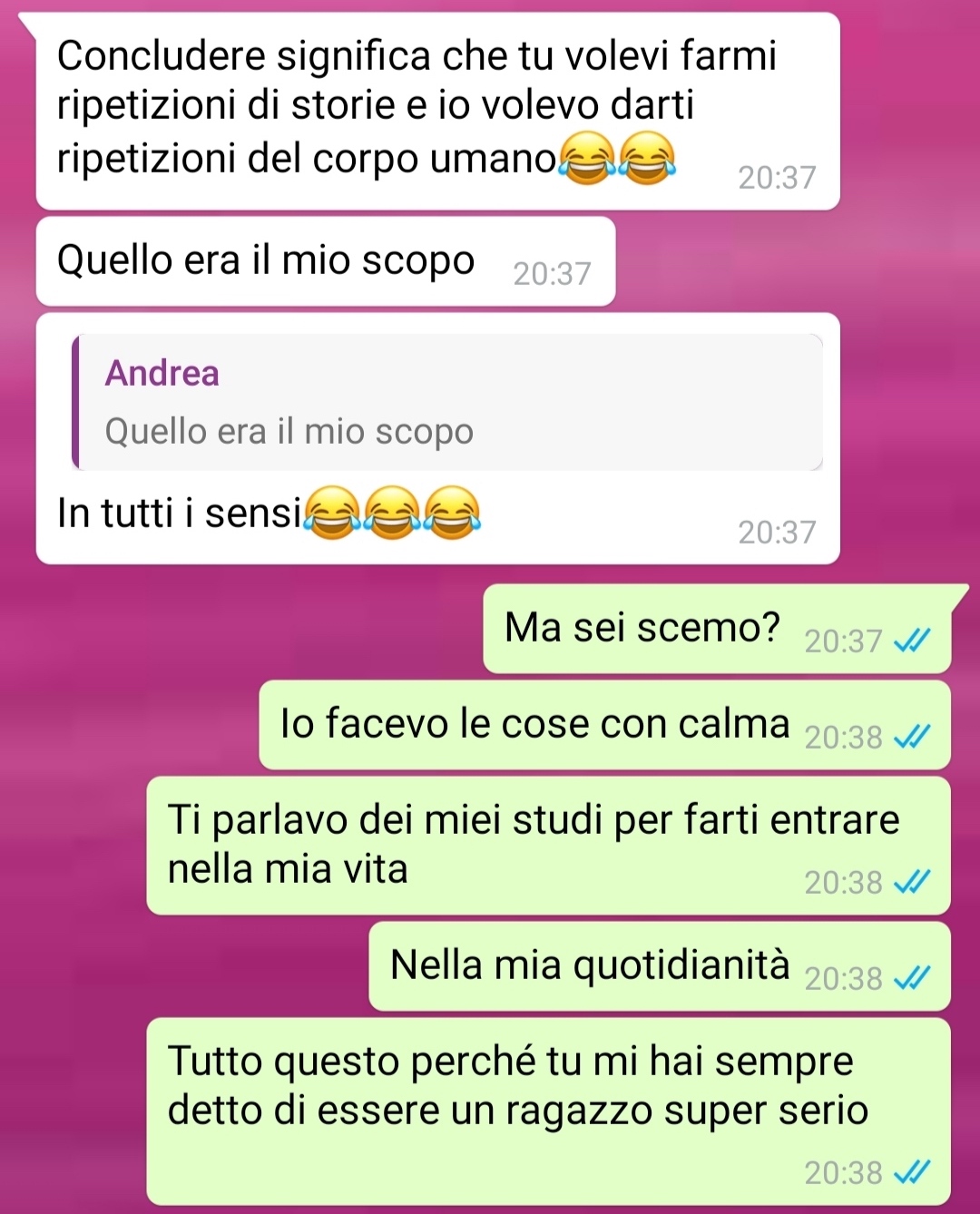Select the message 'Io facevo le cose con calma'
This screenshot has height=1214, width=980.
pos(605,725)
